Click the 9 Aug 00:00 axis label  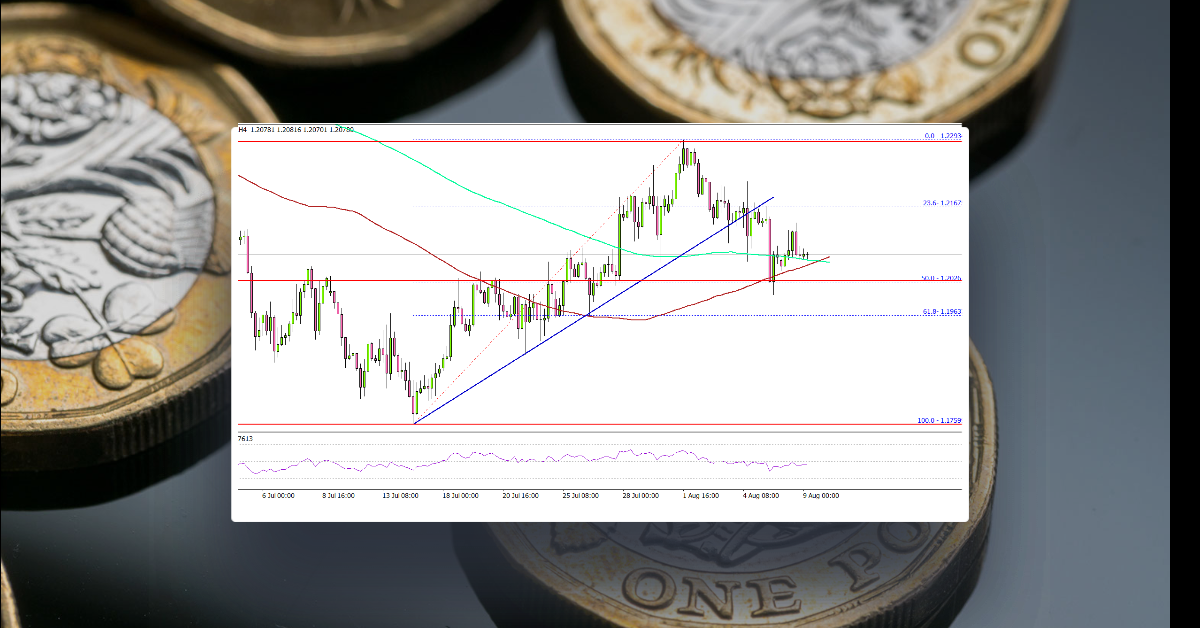(822, 494)
